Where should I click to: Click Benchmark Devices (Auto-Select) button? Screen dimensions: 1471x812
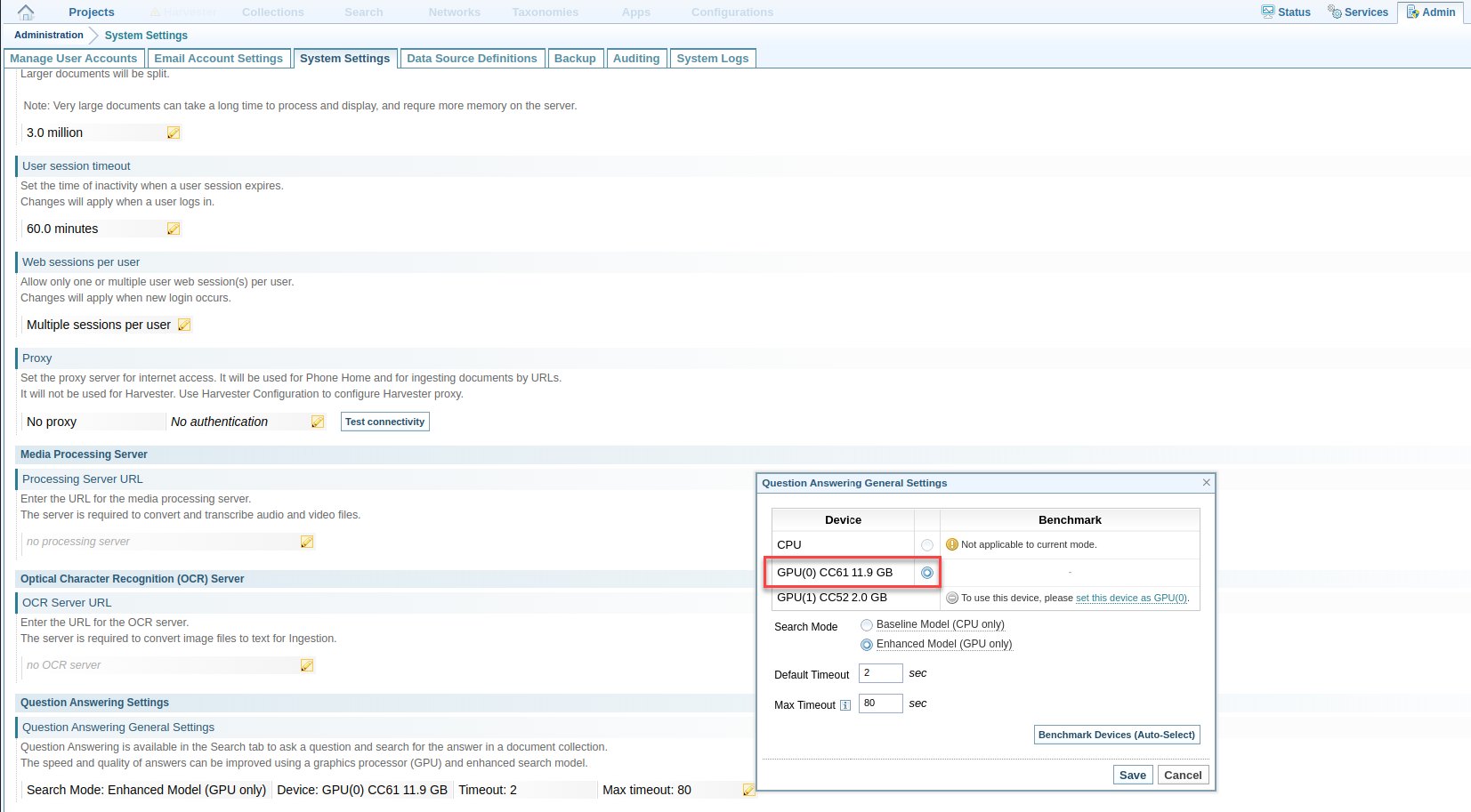[1116, 735]
